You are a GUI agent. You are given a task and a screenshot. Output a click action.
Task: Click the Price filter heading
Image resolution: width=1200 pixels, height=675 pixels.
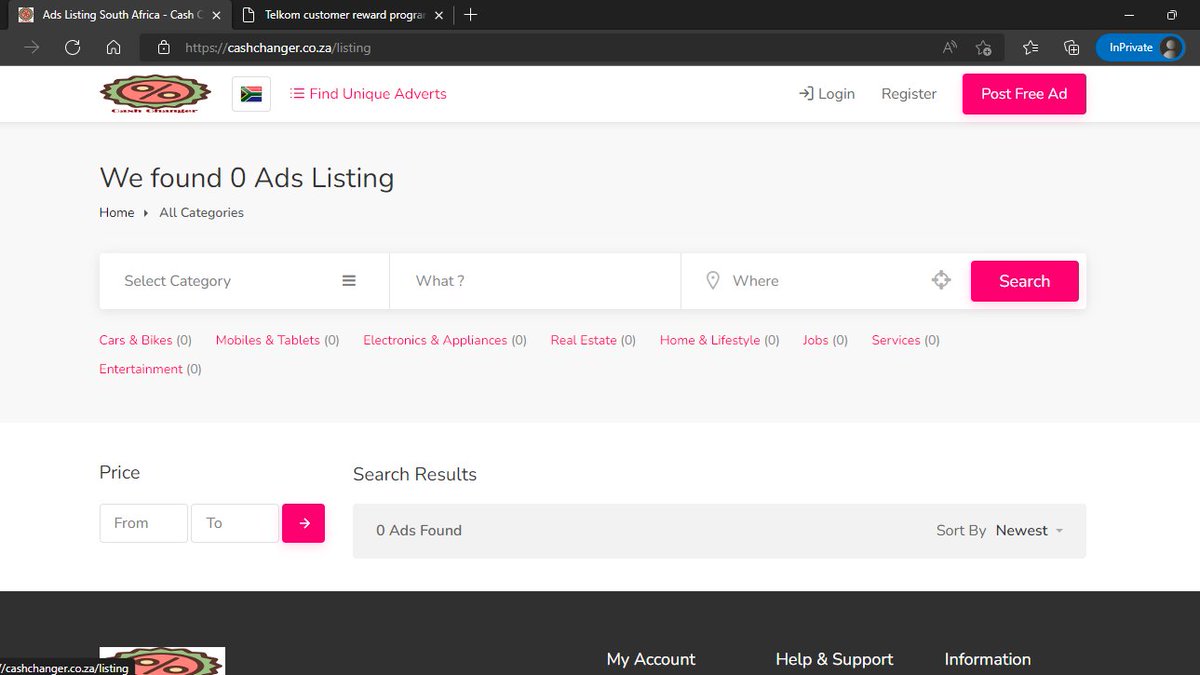(x=120, y=472)
